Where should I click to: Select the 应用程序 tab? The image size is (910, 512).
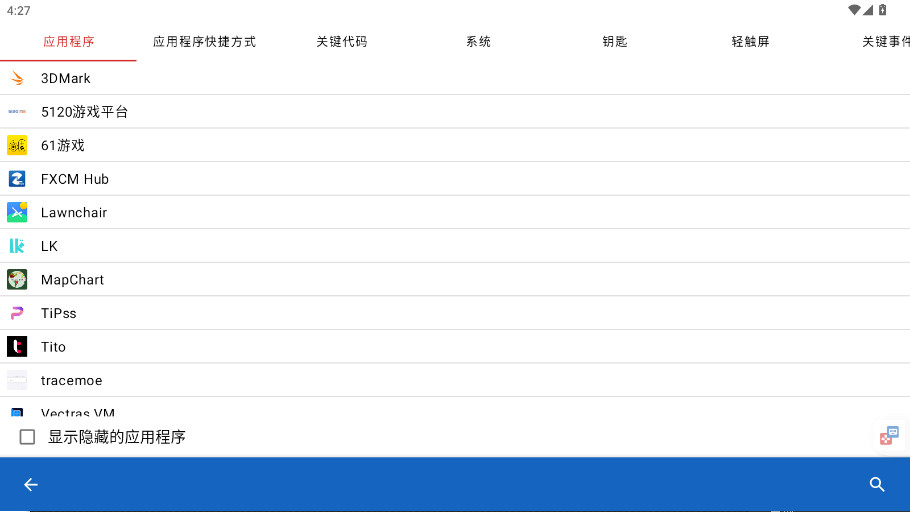tap(68, 42)
